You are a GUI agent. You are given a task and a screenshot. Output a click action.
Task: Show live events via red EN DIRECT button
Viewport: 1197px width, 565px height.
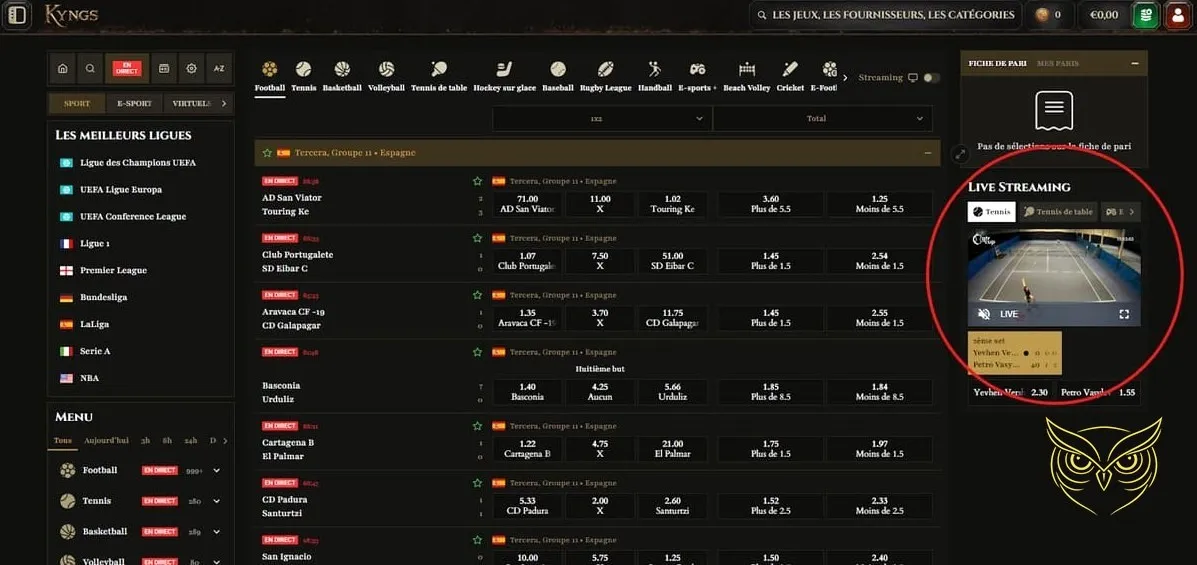pos(127,69)
